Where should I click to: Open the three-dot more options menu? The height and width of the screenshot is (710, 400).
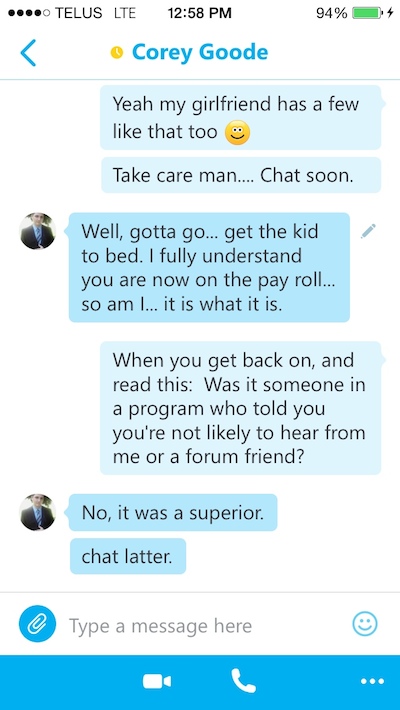pos(372,681)
